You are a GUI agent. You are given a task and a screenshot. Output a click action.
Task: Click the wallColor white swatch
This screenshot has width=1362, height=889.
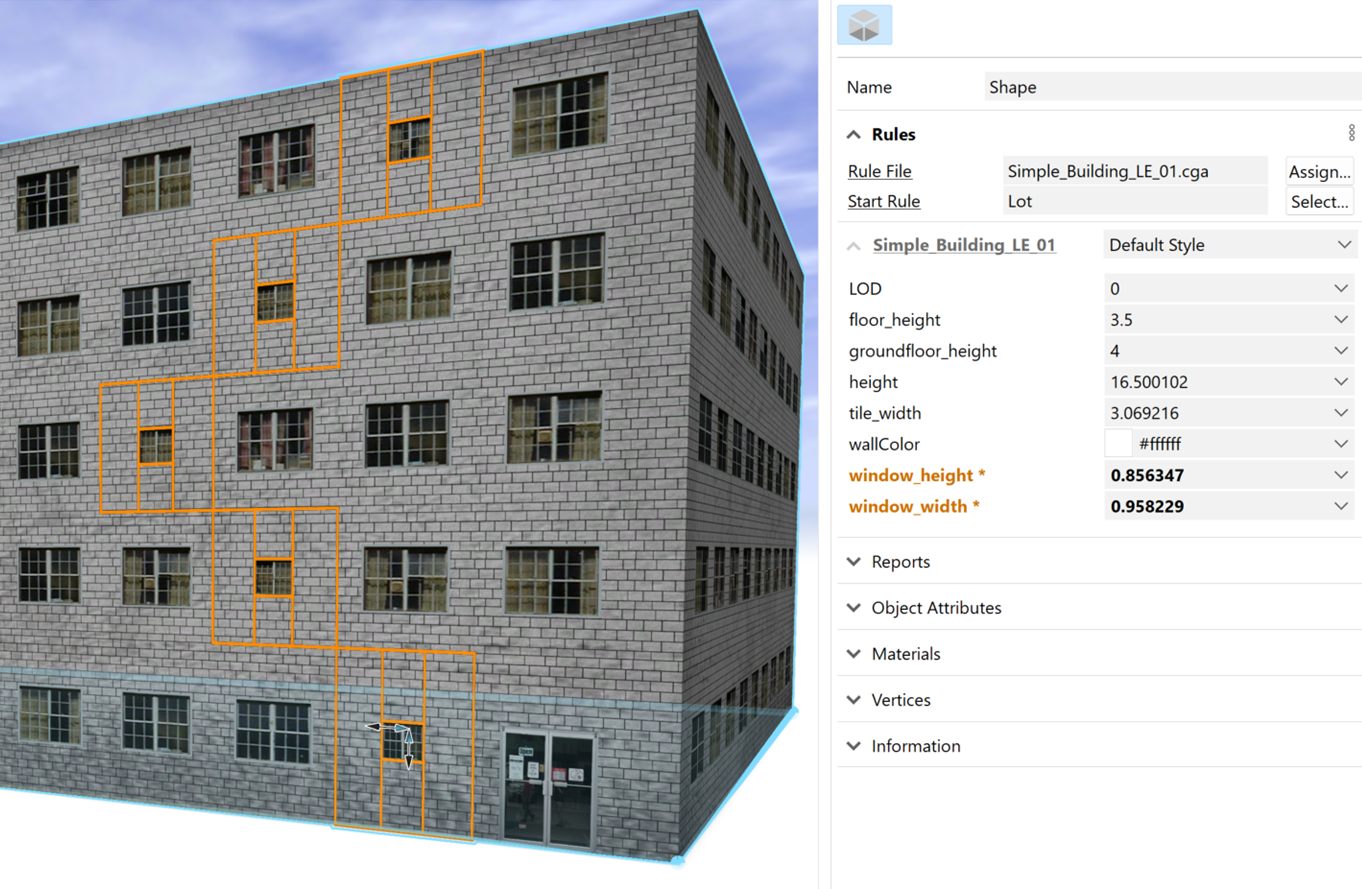(x=1118, y=443)
